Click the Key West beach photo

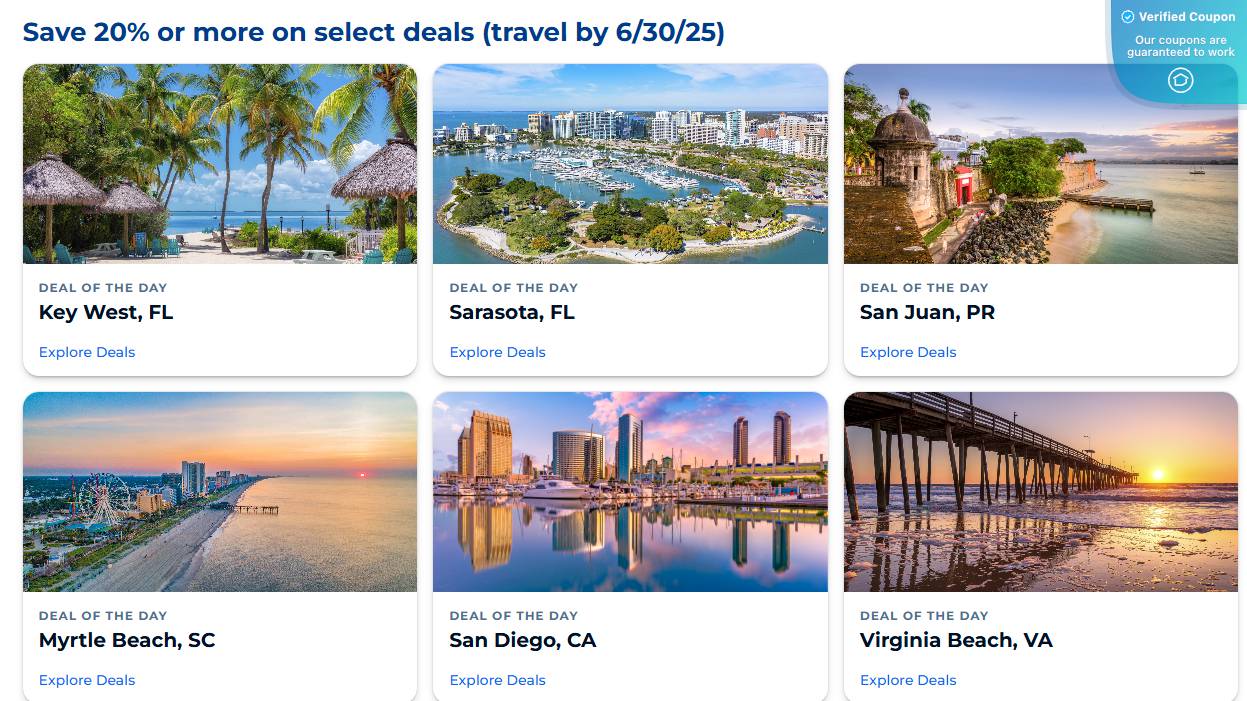(220, 163)
